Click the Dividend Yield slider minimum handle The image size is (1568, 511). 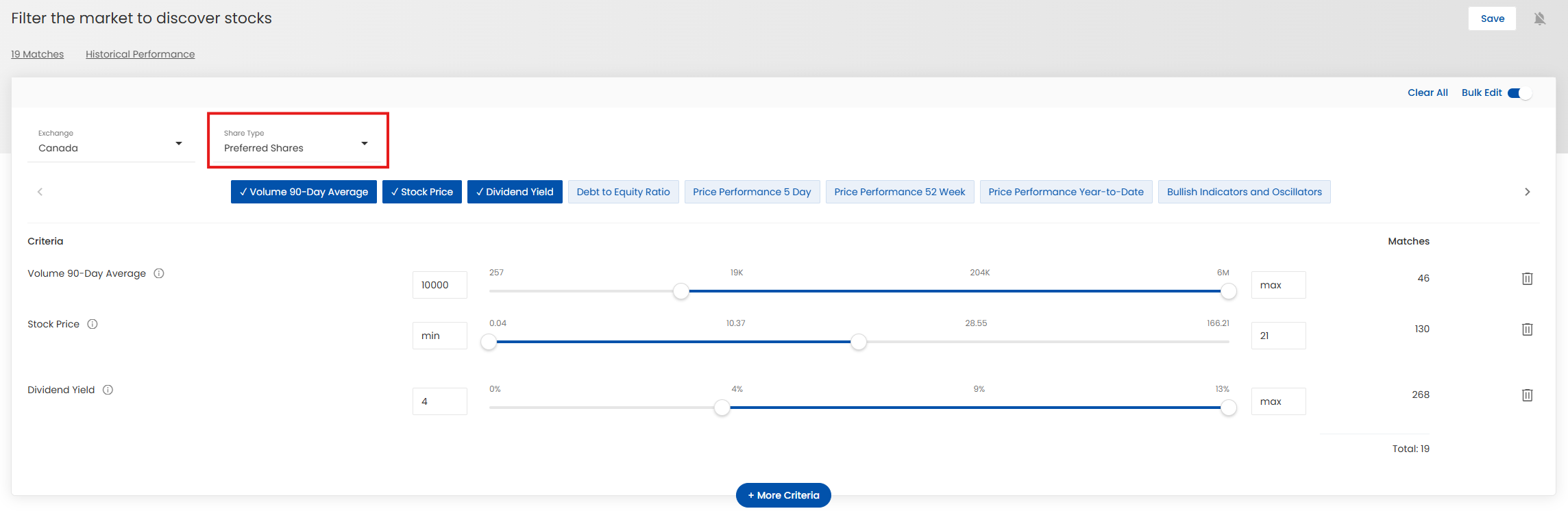(722, 408)
